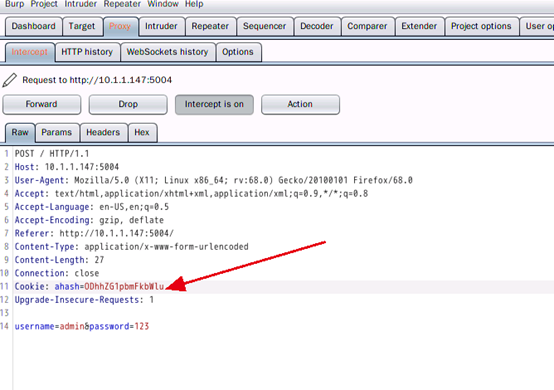Click the password=123 body parameter
The height and width of the screenshot is (390, 554).
pyautogui.click(x=119, y=326)
